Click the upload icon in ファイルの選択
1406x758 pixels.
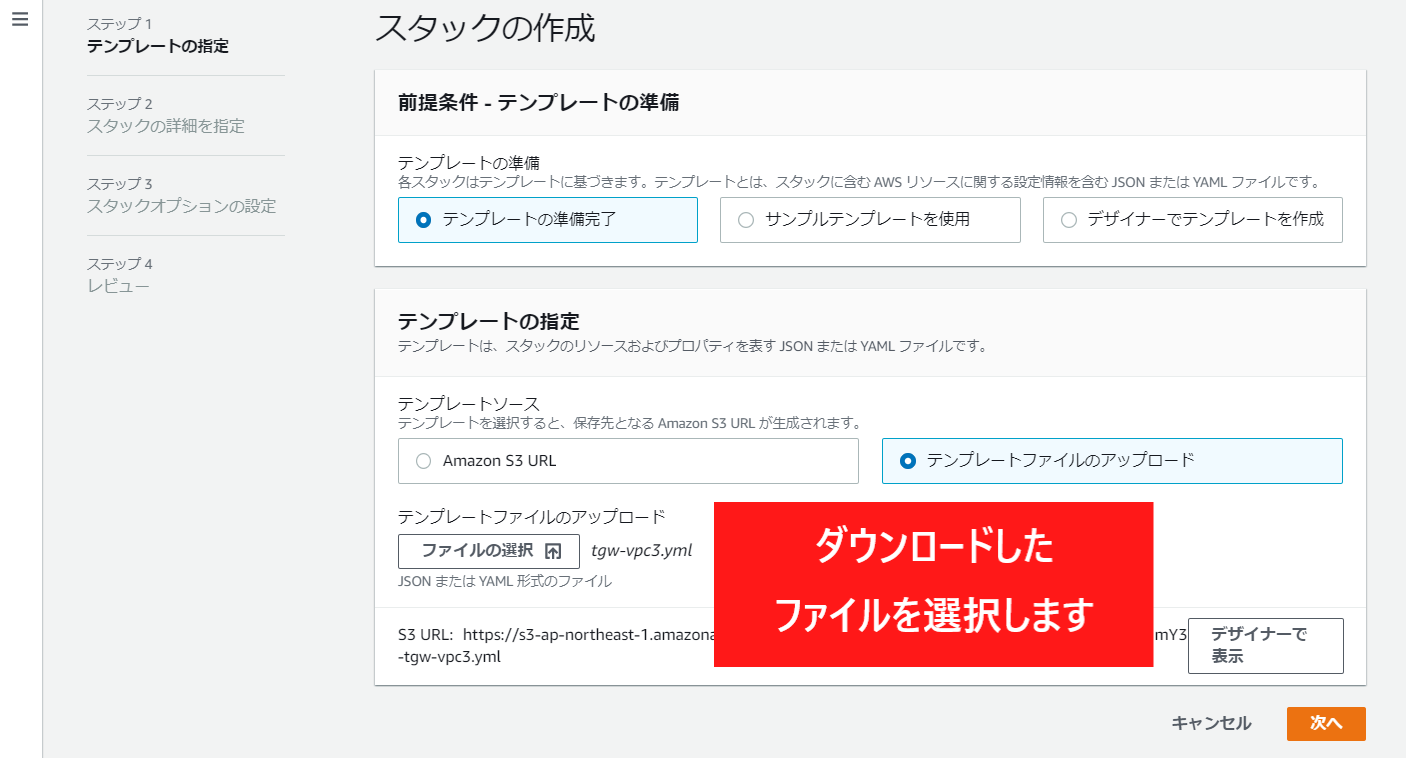553,551
